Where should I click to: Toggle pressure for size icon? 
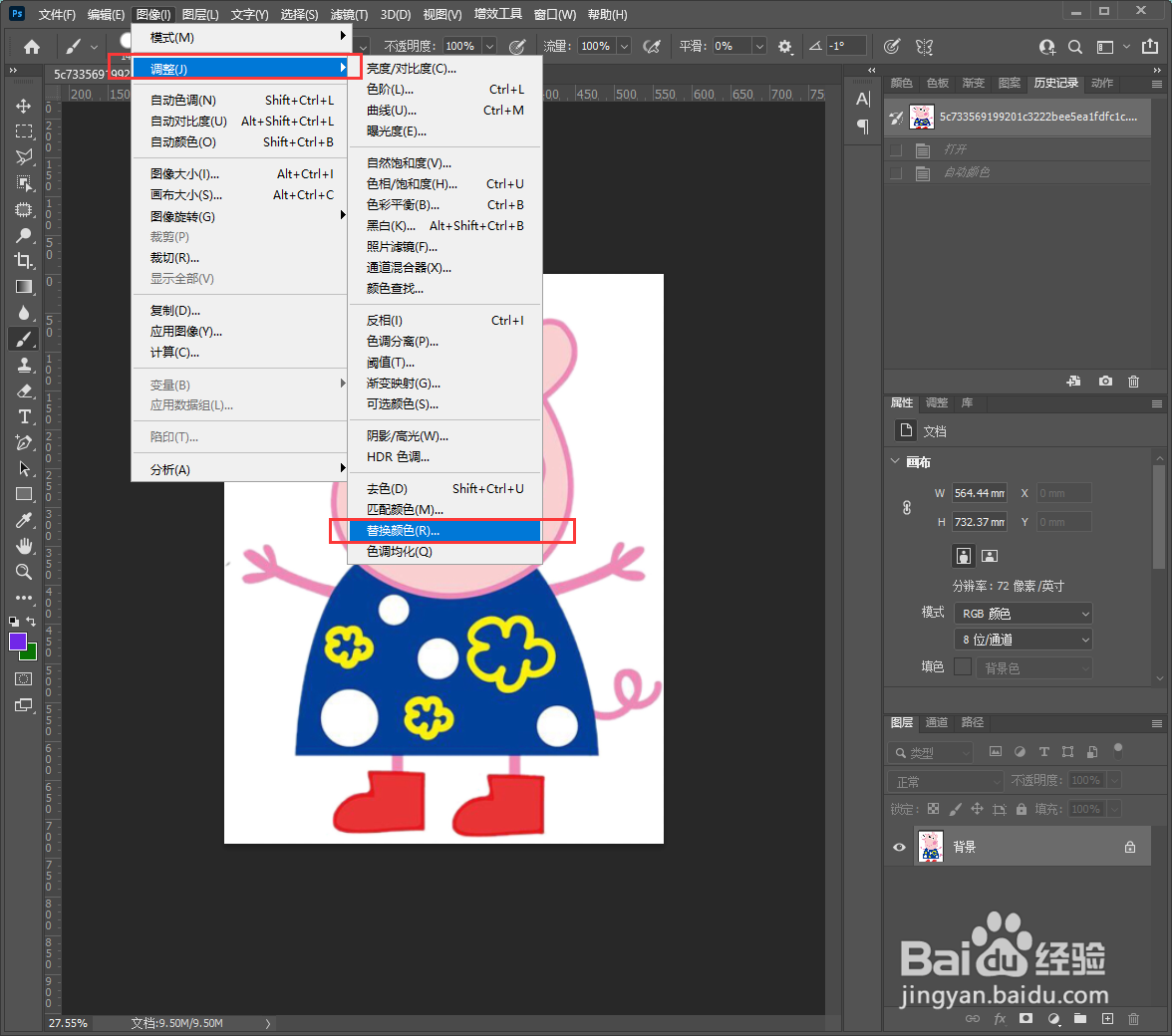coord(891,46)
